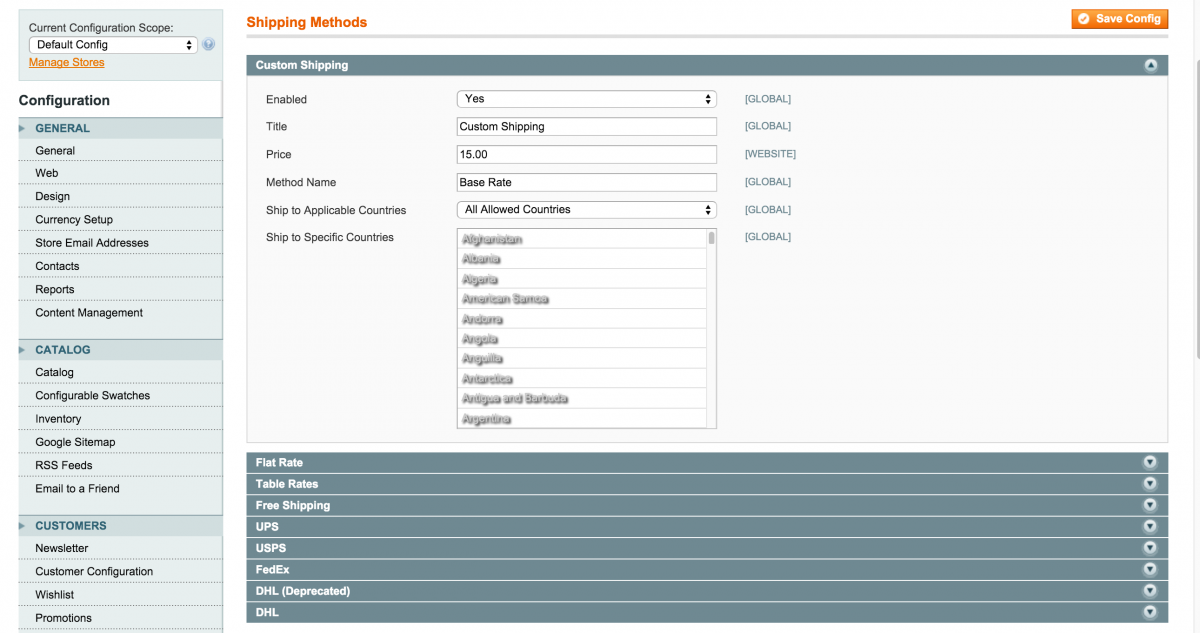Expand the UPS section arrow
Image resolution: width=1200 pixels, height=633 pixels.
pyautogui.click(x=1150, y=526)
